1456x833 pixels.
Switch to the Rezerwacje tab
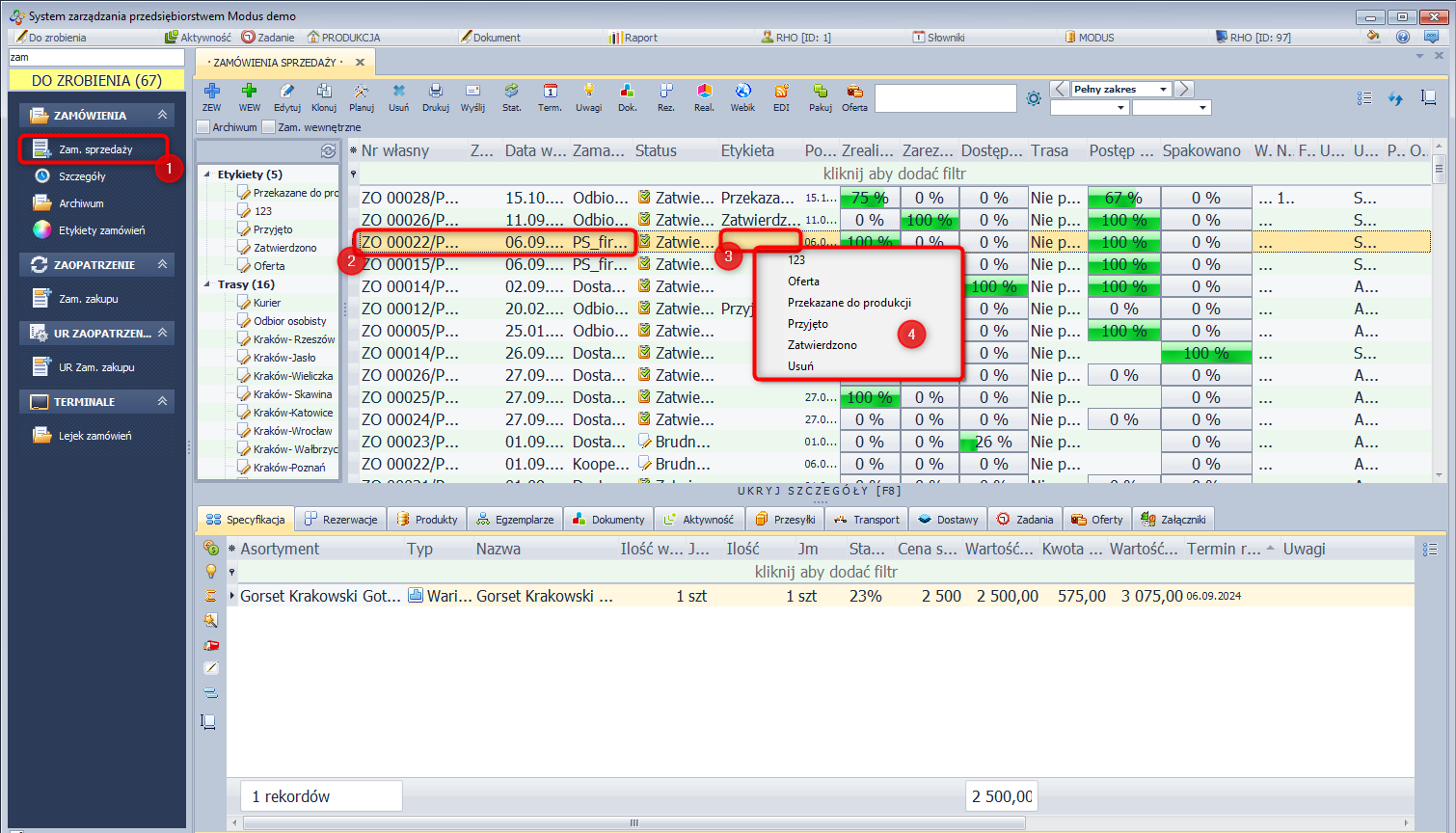click(x=341, y=520)
